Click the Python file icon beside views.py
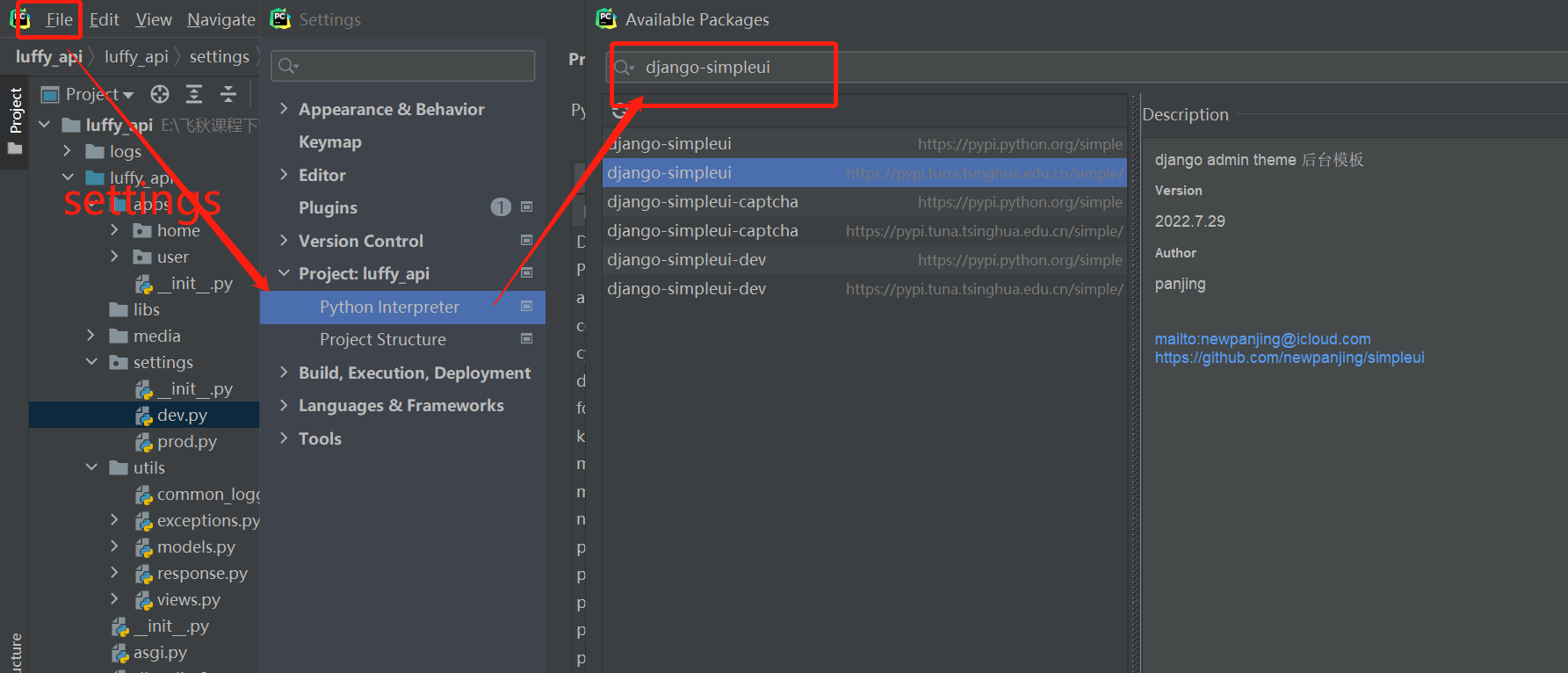 (144, 600)
